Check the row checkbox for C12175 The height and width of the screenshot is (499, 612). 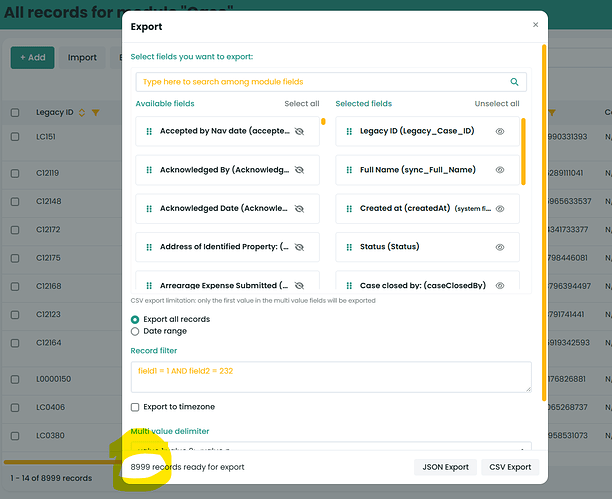[15, 258]
